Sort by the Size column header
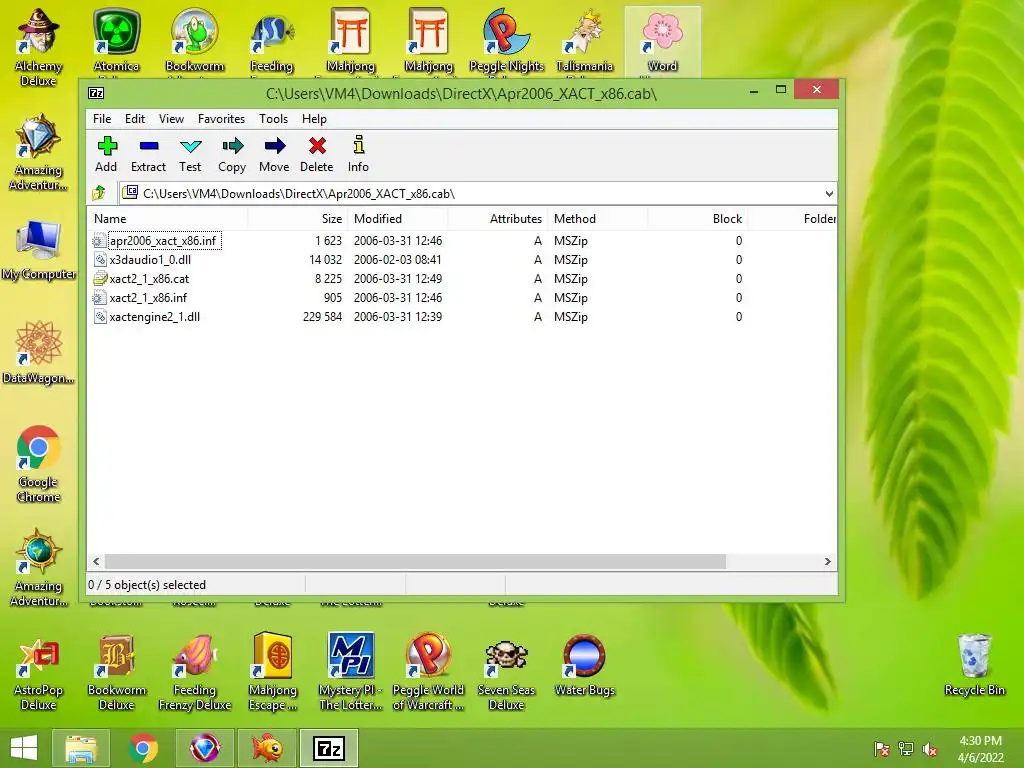Image resolution: width=1024 pixels, height=768 pixels. tap(297, 219)
